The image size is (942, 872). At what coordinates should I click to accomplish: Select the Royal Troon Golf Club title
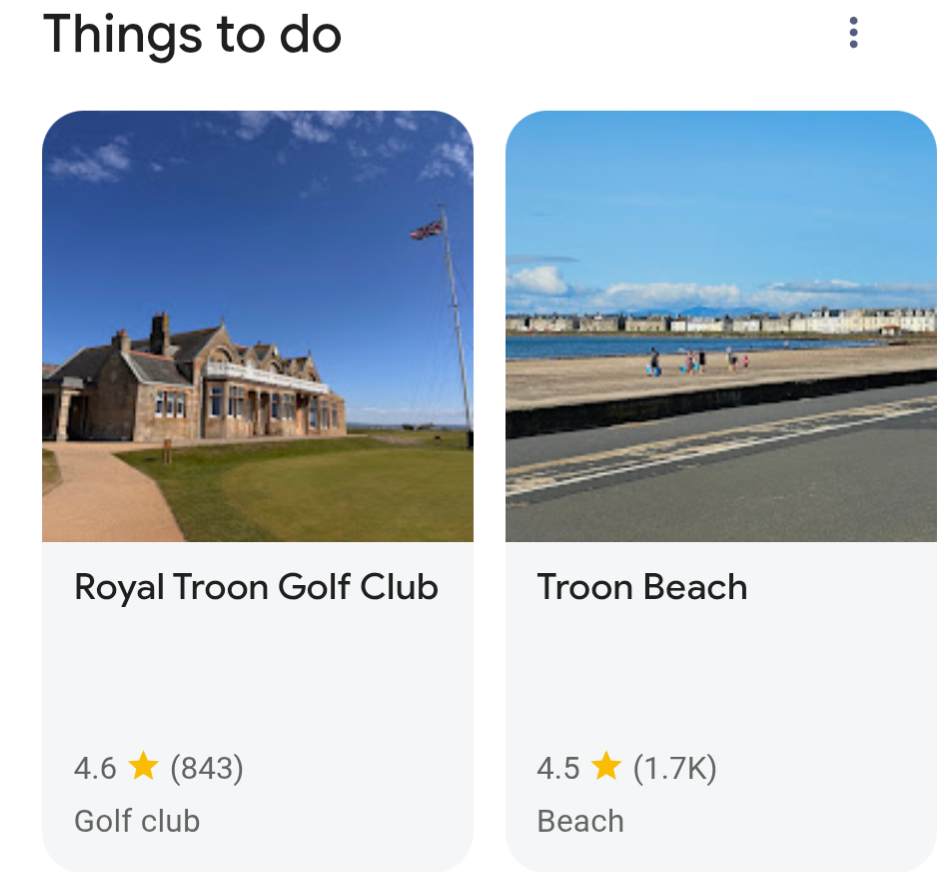coord(256,587)
